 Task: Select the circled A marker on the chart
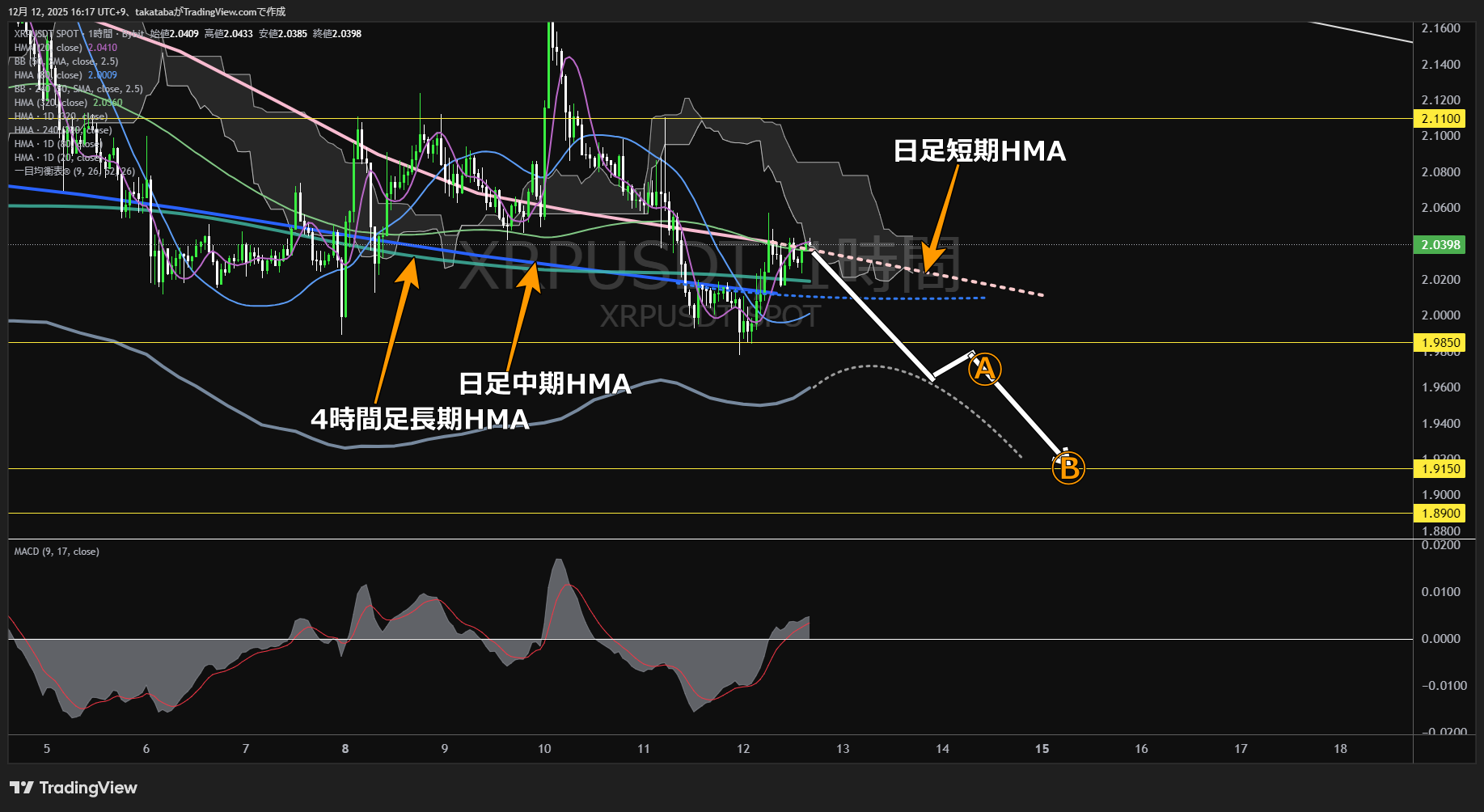coord(985,369)
